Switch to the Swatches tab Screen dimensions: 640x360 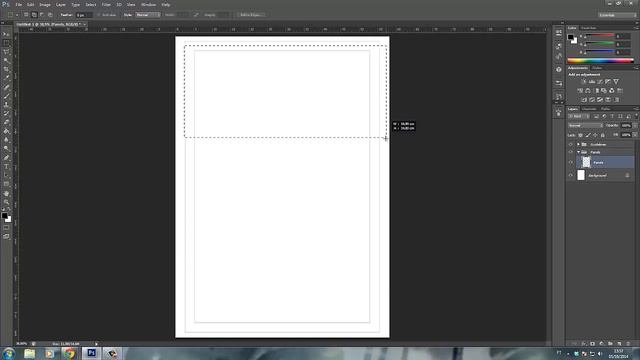point(588,28)
